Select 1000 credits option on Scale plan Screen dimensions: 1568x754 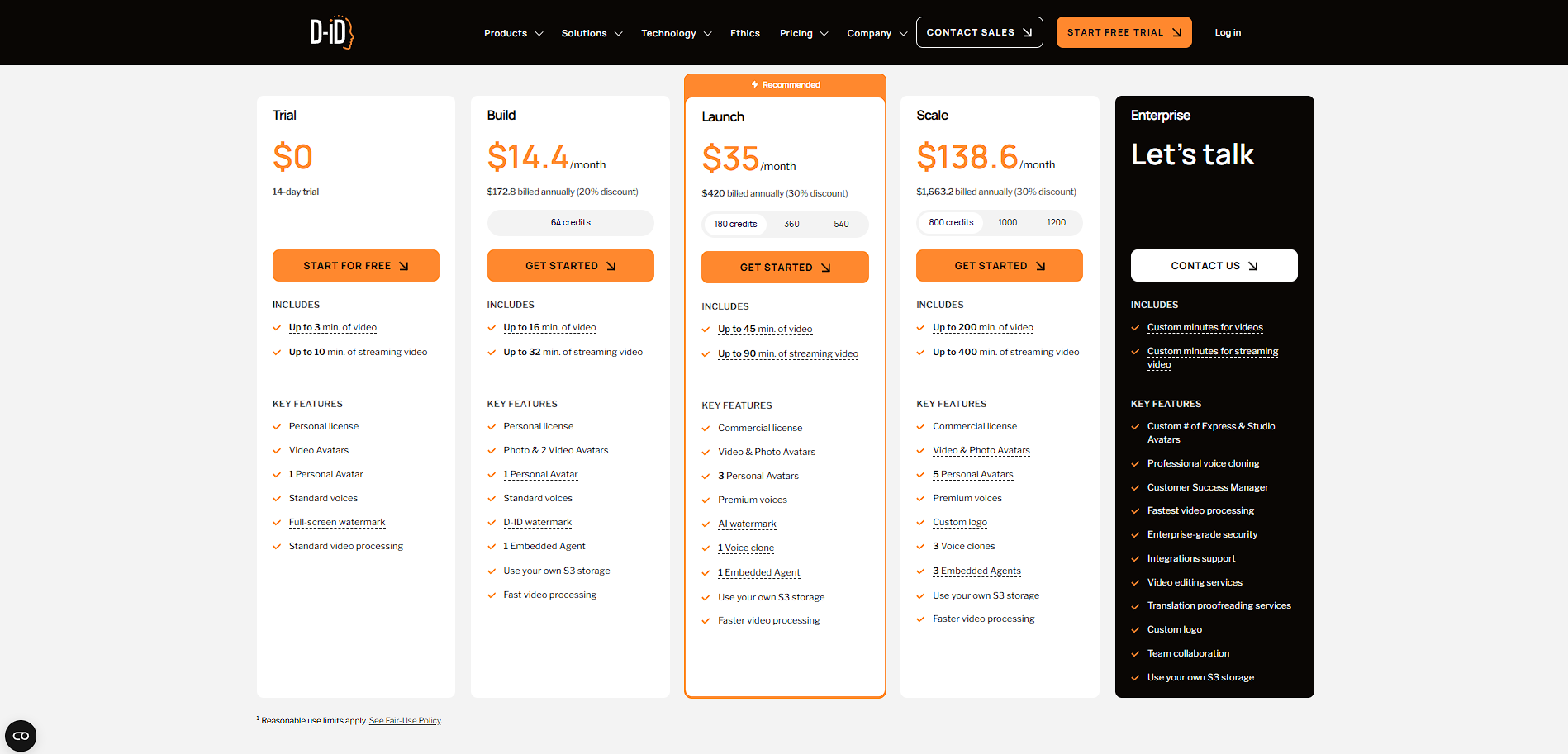point(1007,222)
